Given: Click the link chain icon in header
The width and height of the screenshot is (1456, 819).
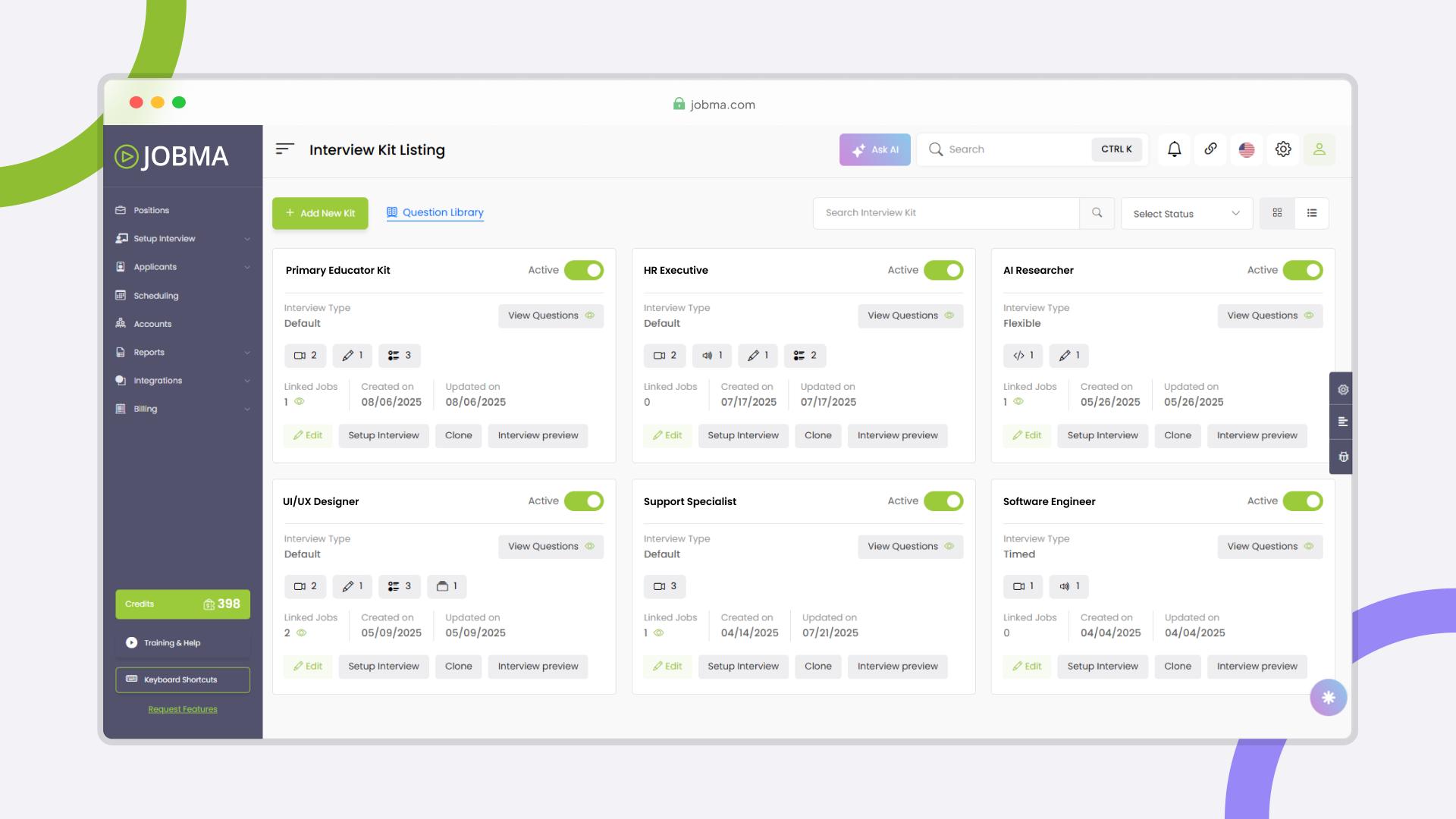Looking at the screenshot, I should click(x=1210, y=149).
